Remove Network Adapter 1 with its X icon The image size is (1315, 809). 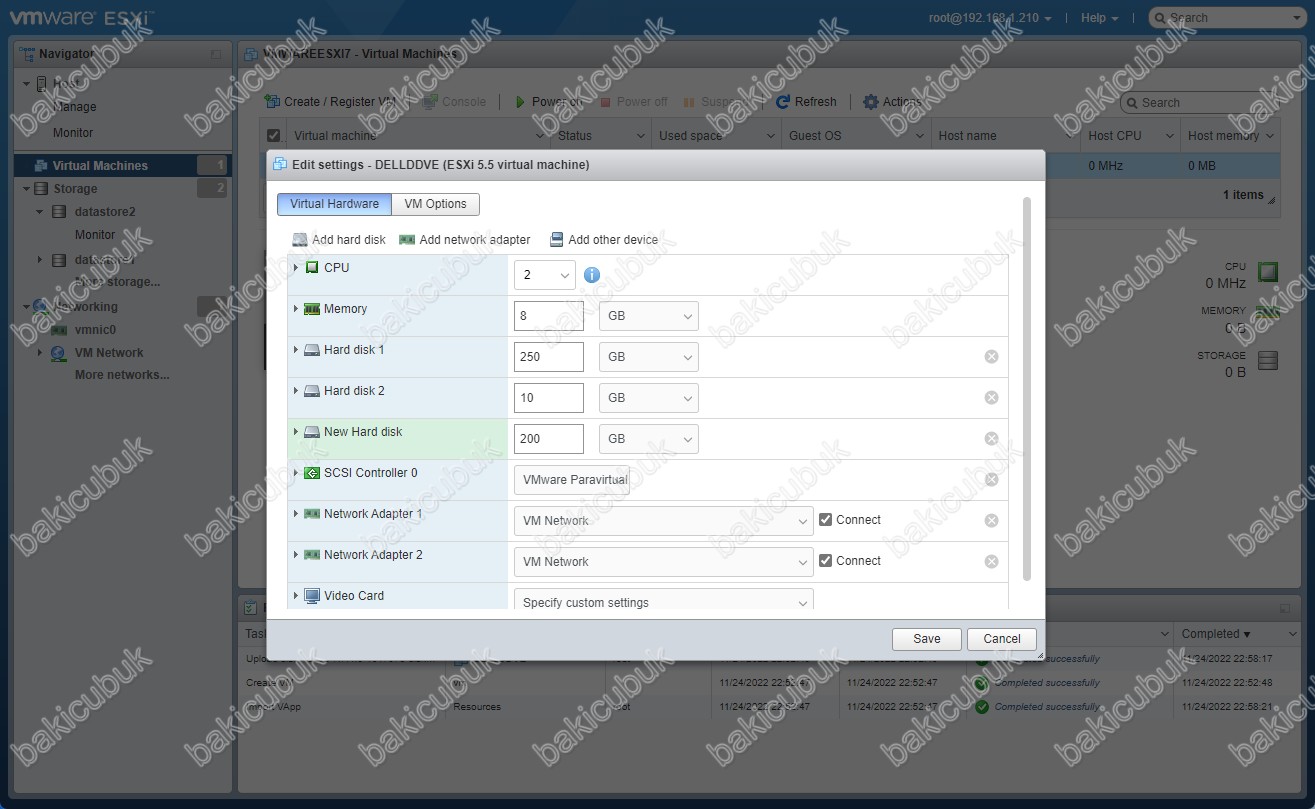[x=992, y=520]
